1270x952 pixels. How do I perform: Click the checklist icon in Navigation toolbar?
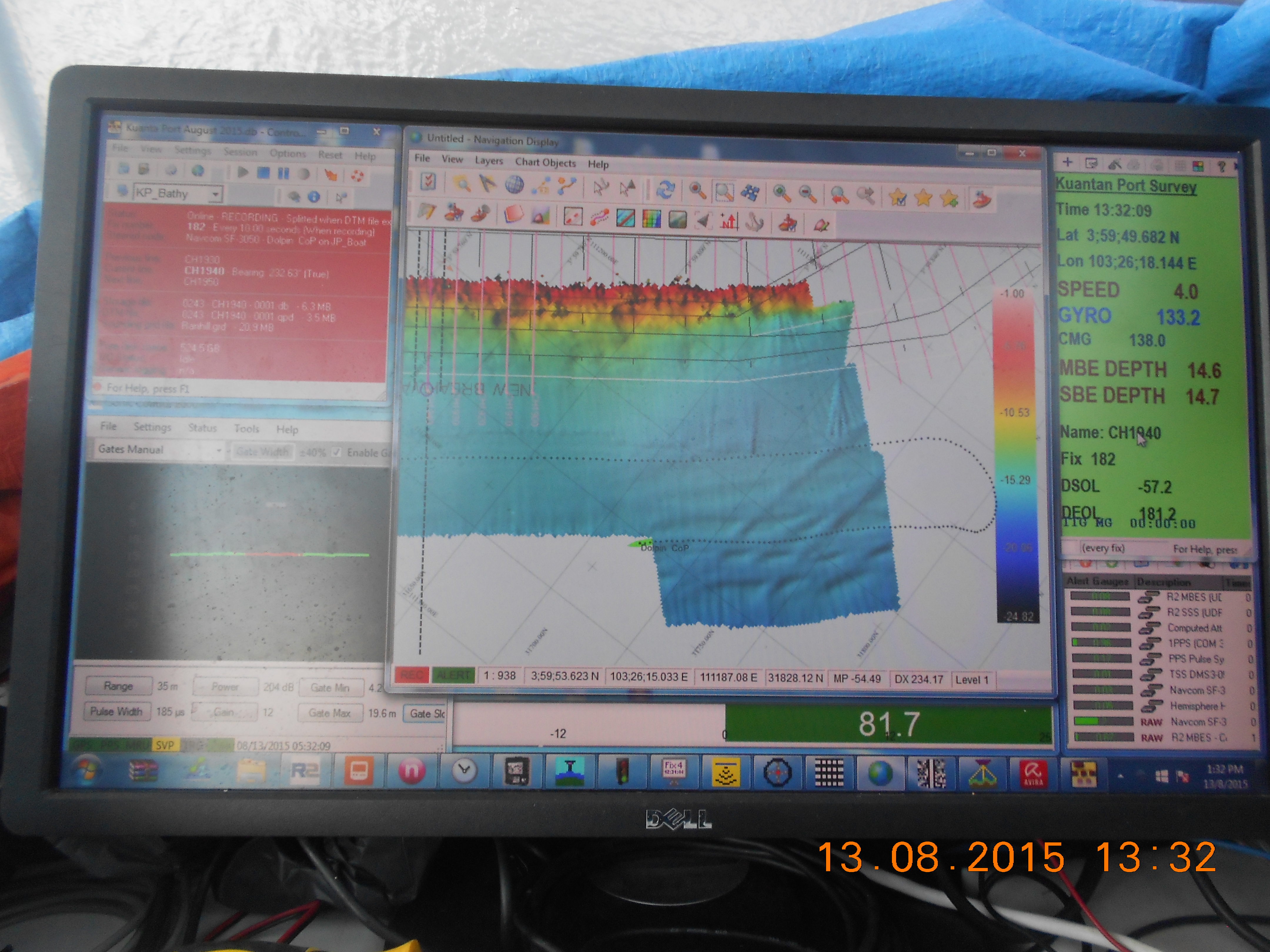[x=428, y=182]
